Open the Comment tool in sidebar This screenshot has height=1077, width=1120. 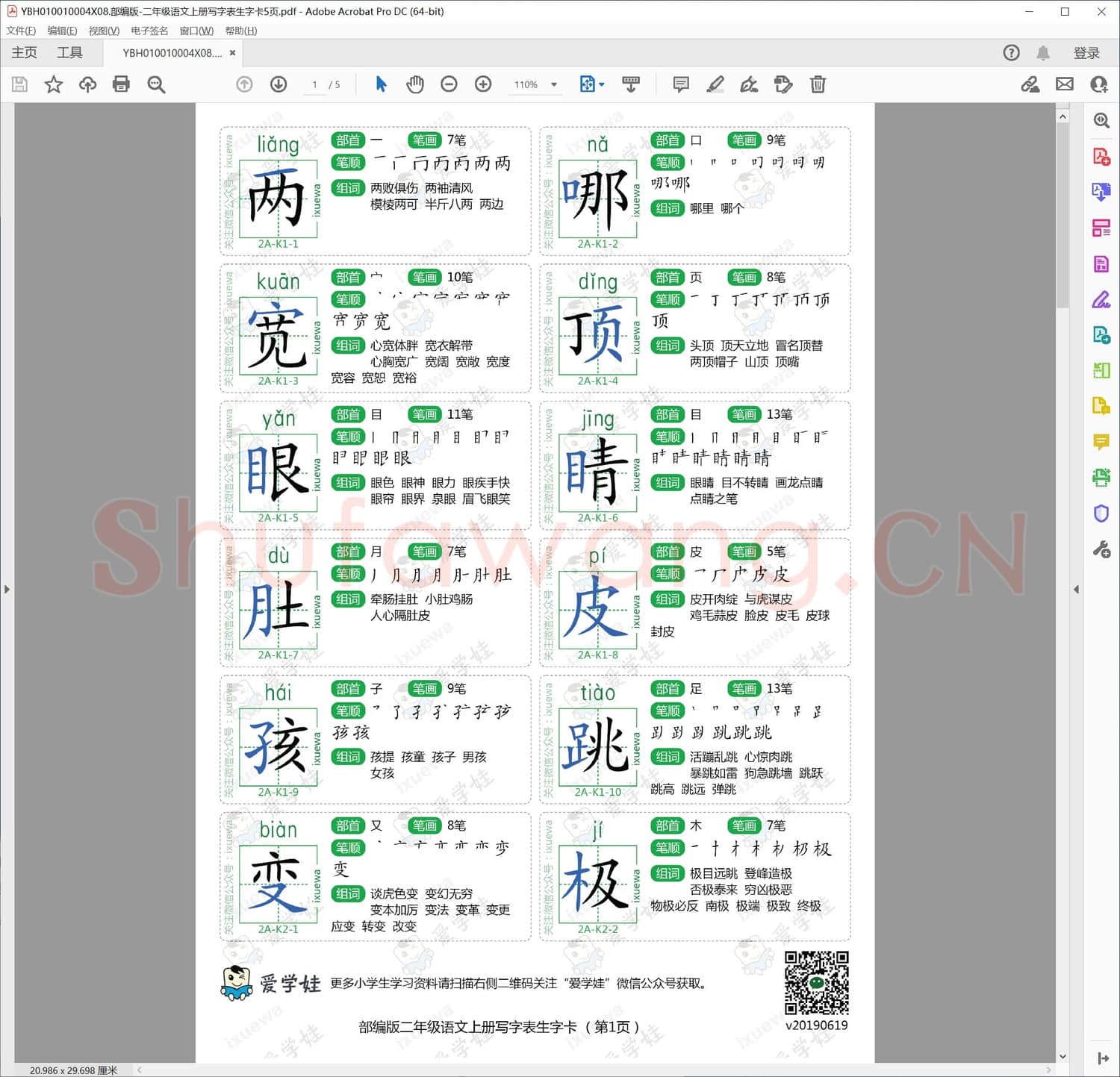pyautogui.click(x=1101, y=442)
